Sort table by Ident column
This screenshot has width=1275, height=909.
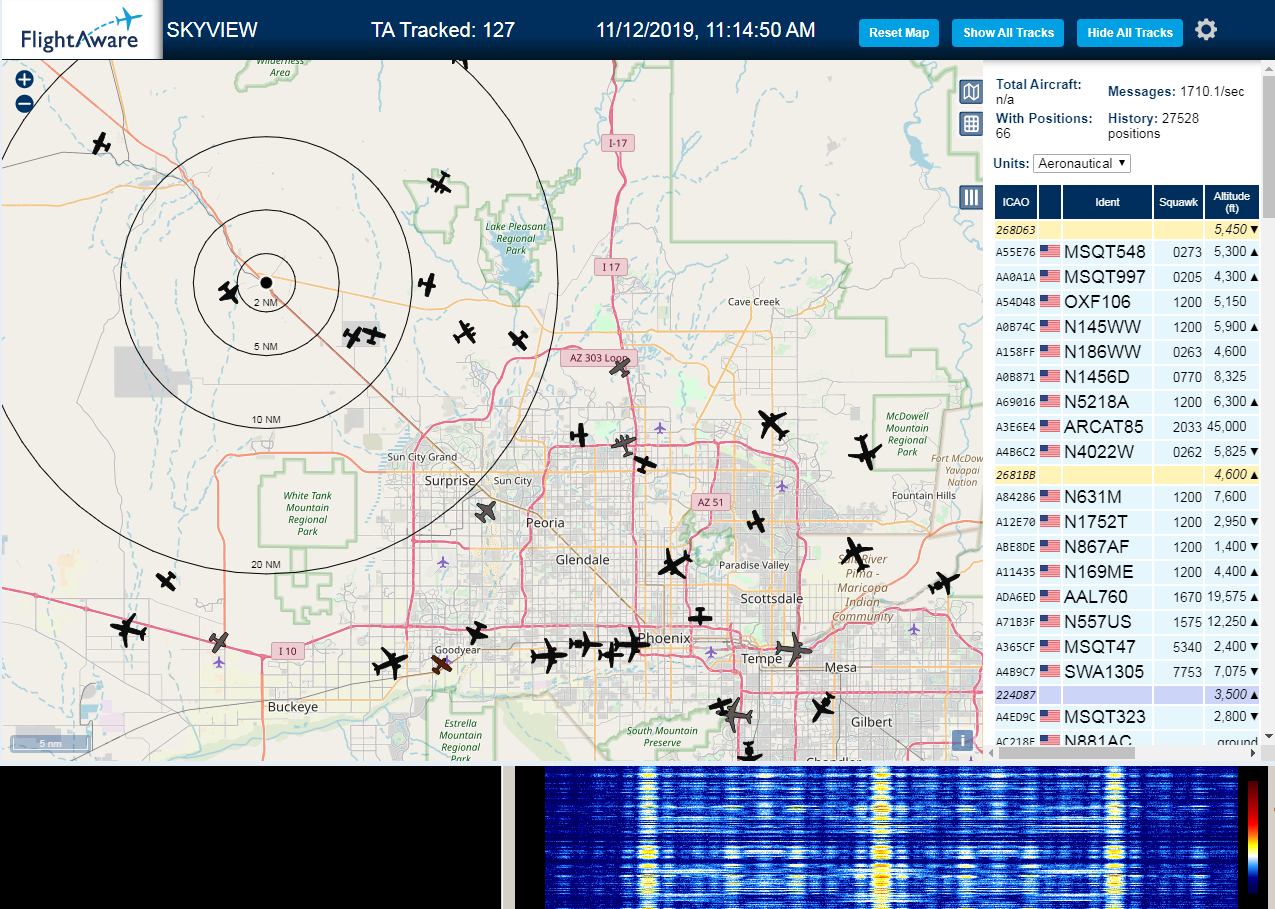[1107, 202]
